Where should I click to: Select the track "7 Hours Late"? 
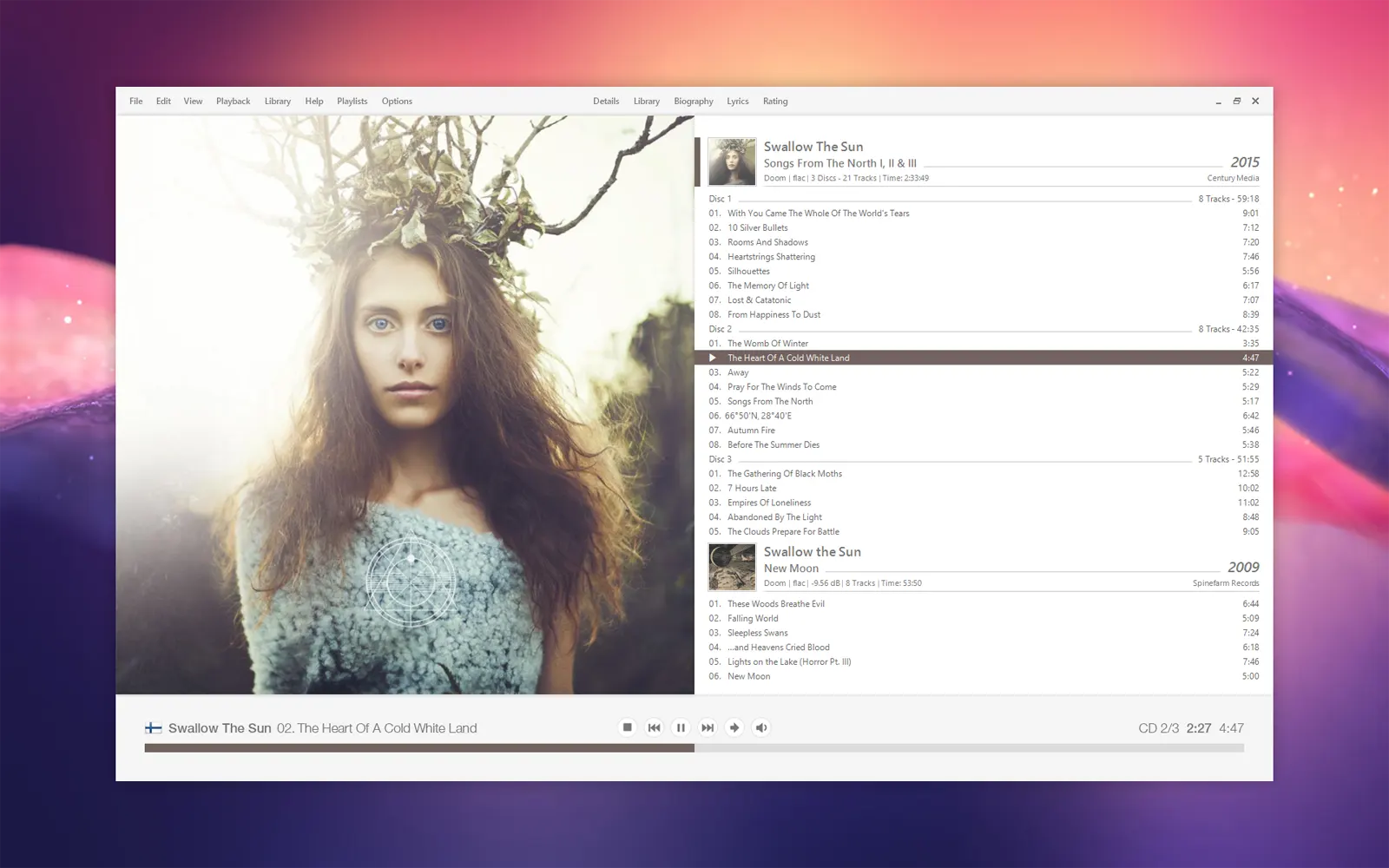pos(984,488)
